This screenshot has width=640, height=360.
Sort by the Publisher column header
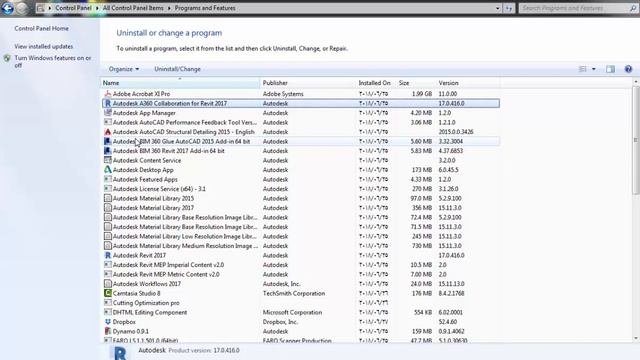click(308, 83)
